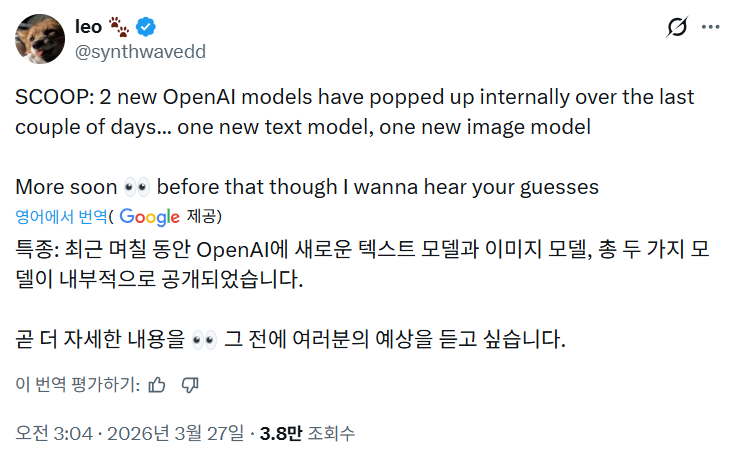
Task: Open the three-dot more options menu
Action: [x=710, y=27]
